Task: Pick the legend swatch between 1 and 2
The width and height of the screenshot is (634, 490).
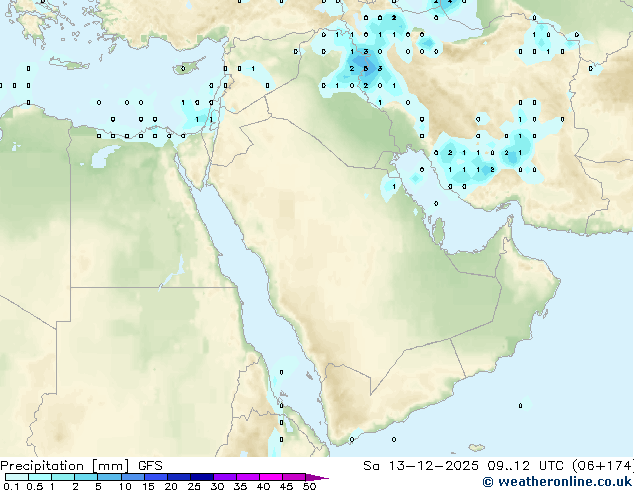Action: tap(63, 477)
